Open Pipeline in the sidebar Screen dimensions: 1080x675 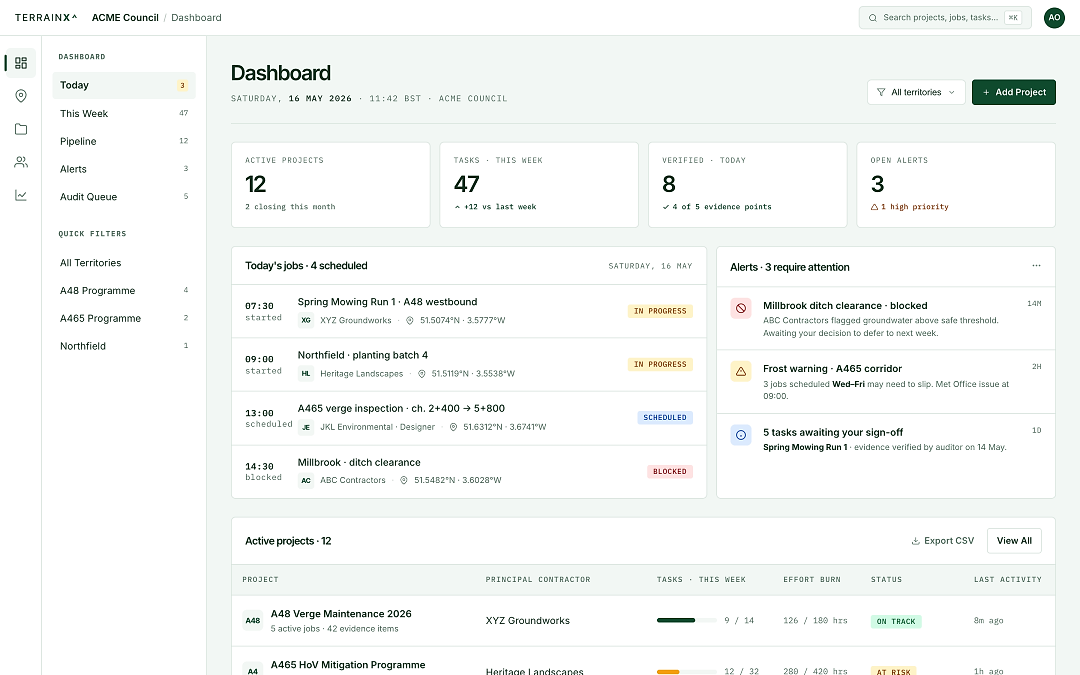coord(124,141)
